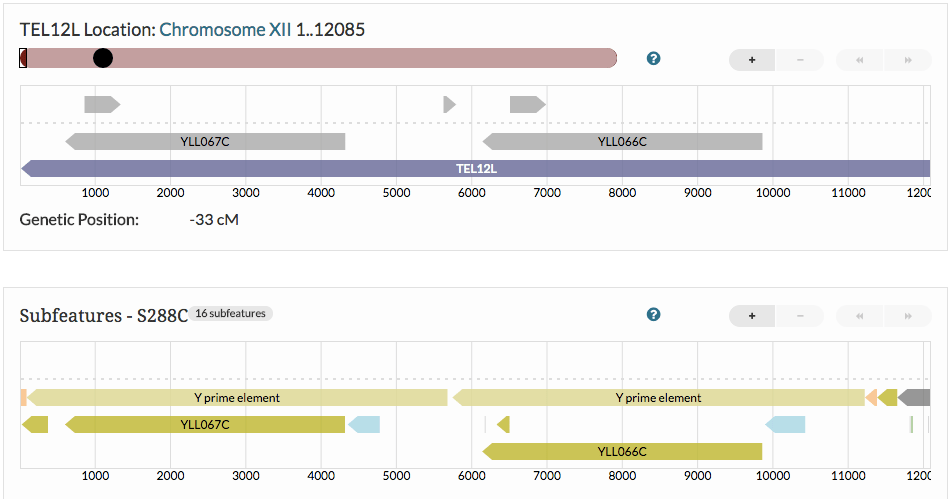Select olive YLL066C bar in Subfeatures track

coord(622,452)
